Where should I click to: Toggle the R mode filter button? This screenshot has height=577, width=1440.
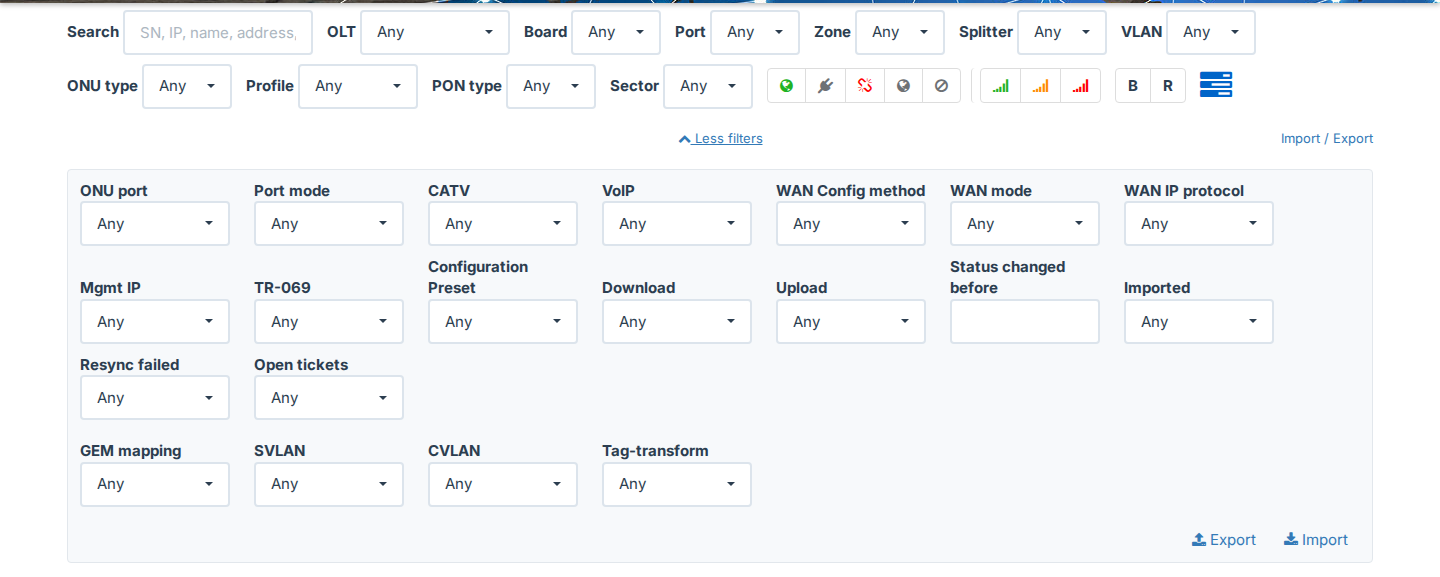coord(1168,86)
